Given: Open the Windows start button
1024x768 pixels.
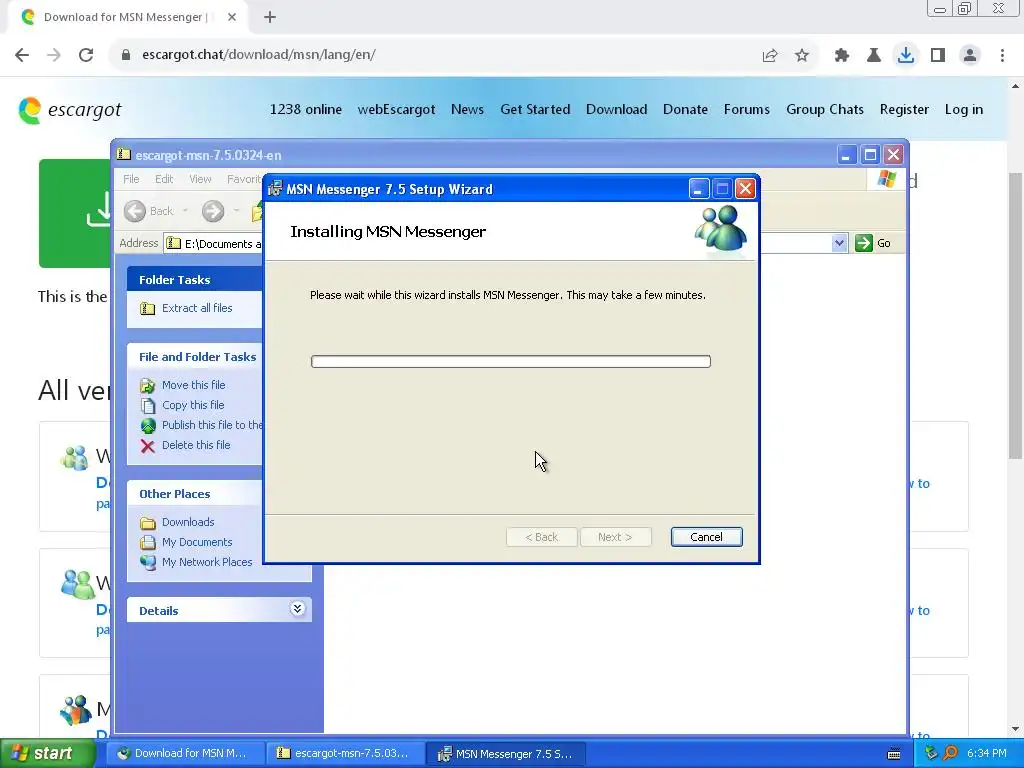Looking at the screenshot, I should [x=47, y=754].
